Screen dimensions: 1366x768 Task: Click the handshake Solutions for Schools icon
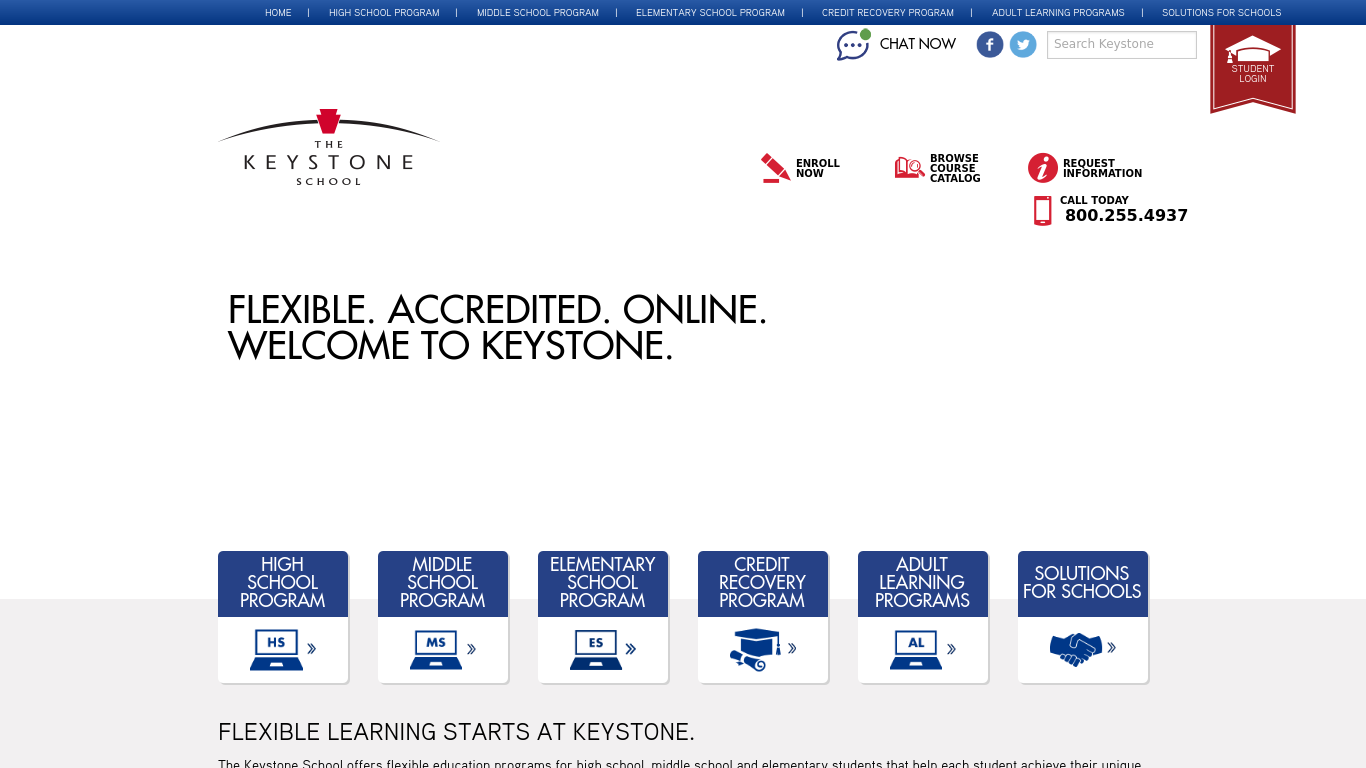click(x=1075, y=648)
